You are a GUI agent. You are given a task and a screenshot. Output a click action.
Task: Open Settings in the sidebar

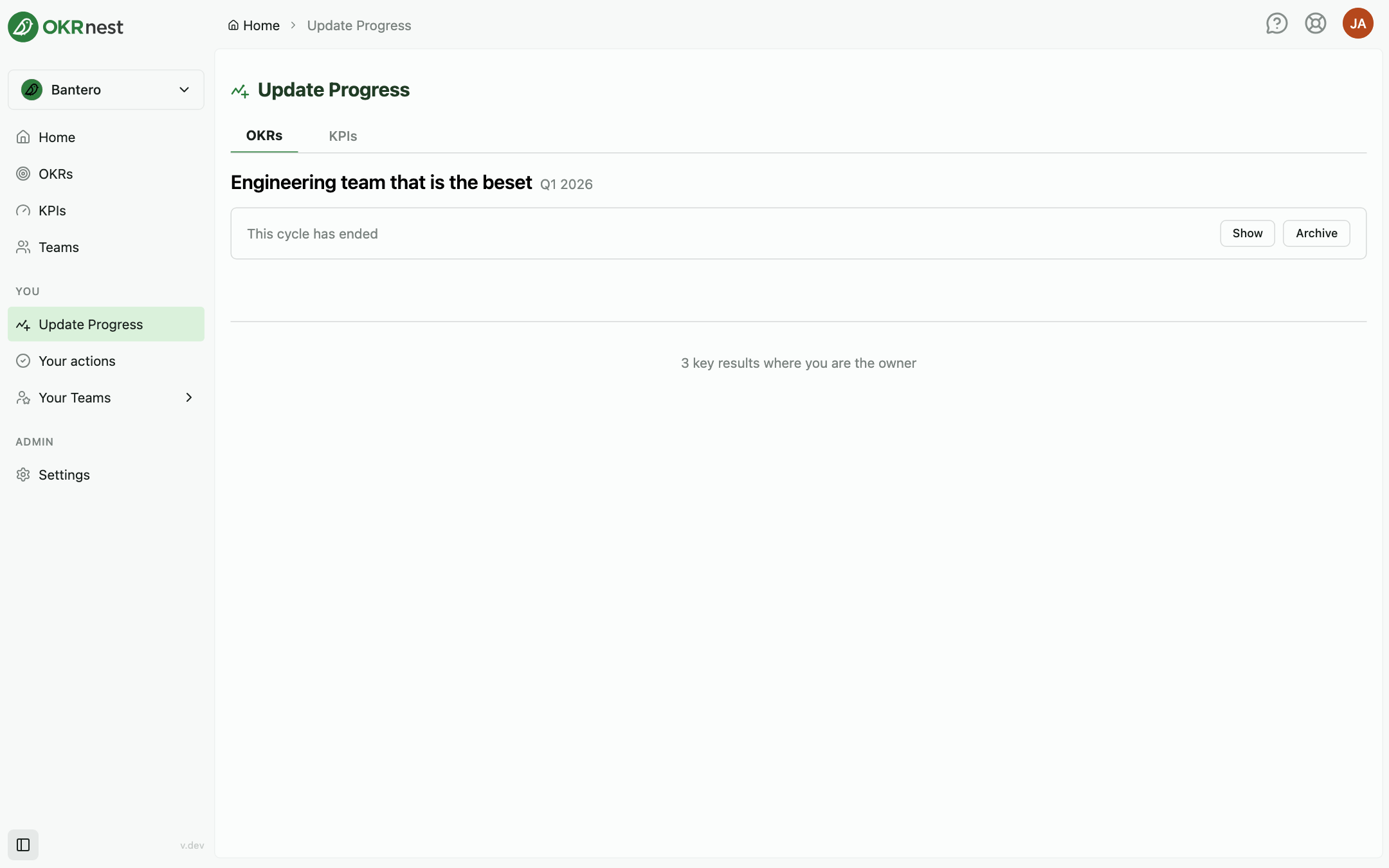(x=106, y=475)
